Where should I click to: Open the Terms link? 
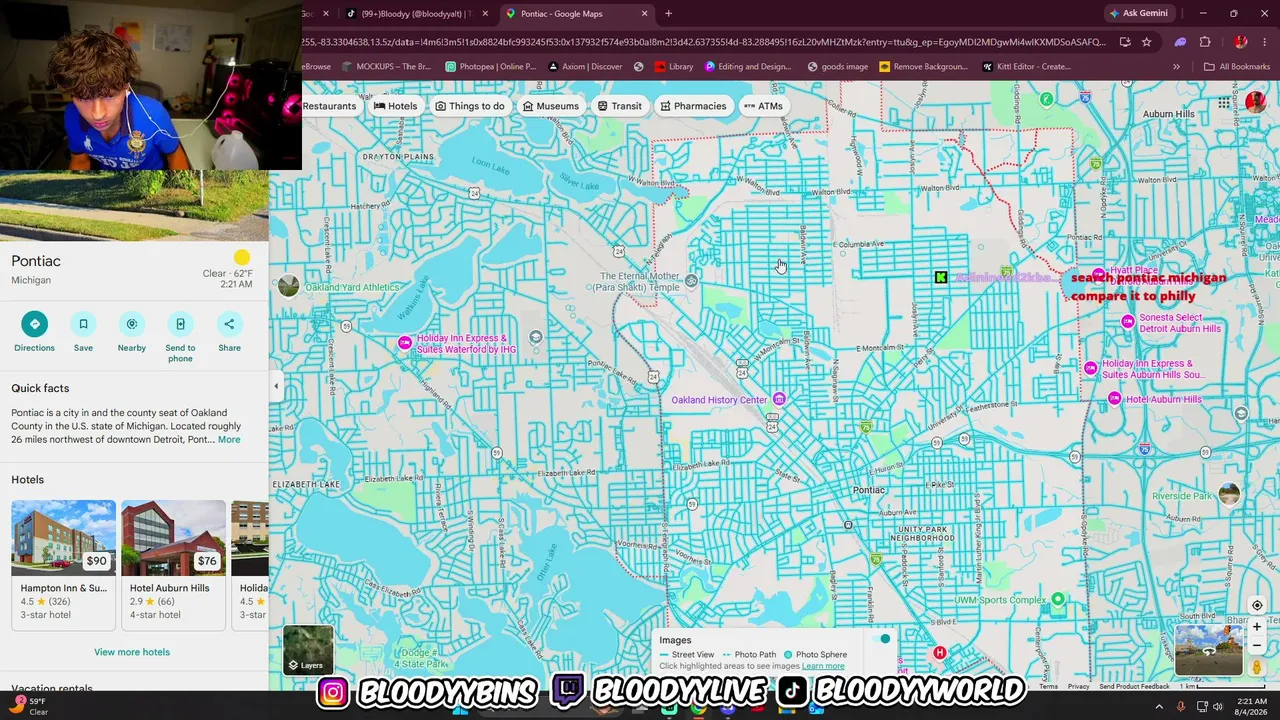(x=1048, y=686)
